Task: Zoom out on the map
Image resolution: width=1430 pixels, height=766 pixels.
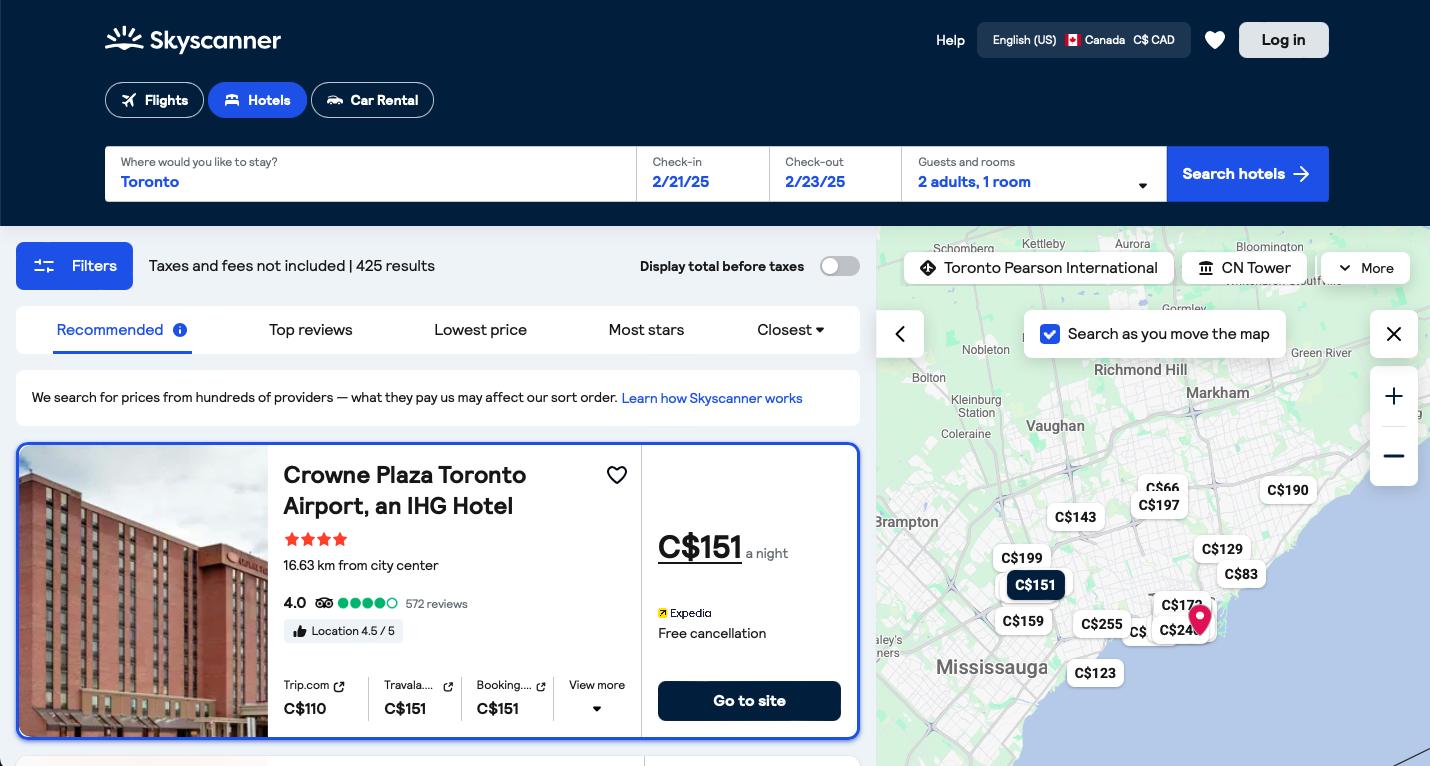Action: pyautogui.click(x=1393, y=455)
